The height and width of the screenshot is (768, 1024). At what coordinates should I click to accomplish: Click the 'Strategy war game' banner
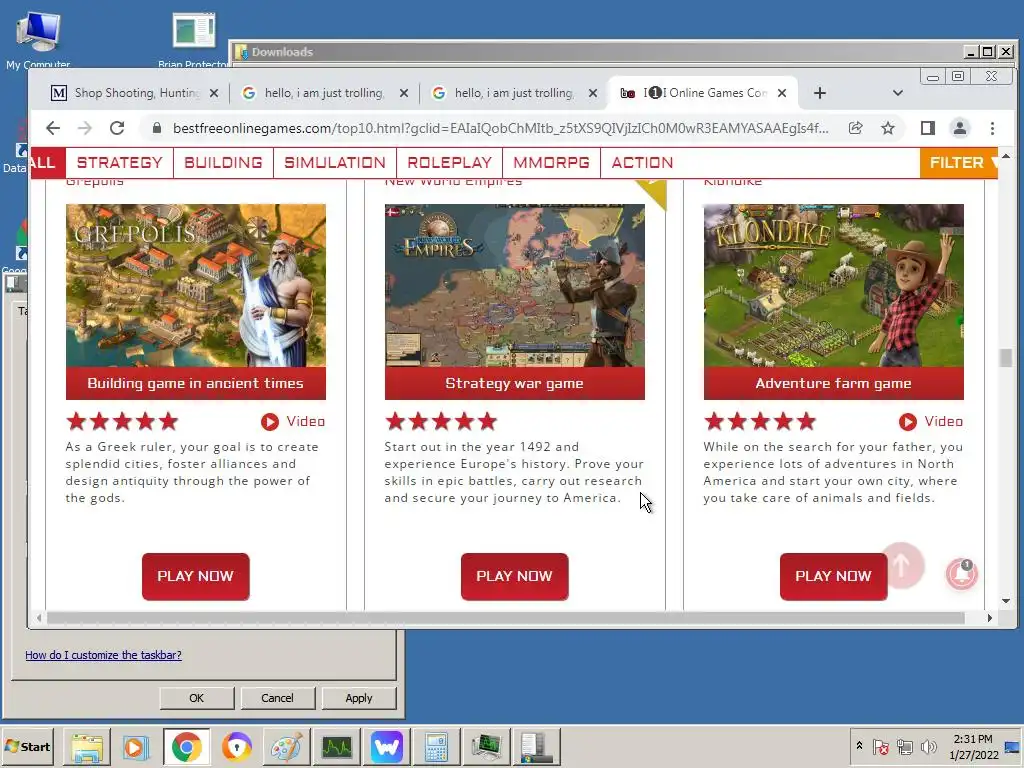click(x=515, y=383)
